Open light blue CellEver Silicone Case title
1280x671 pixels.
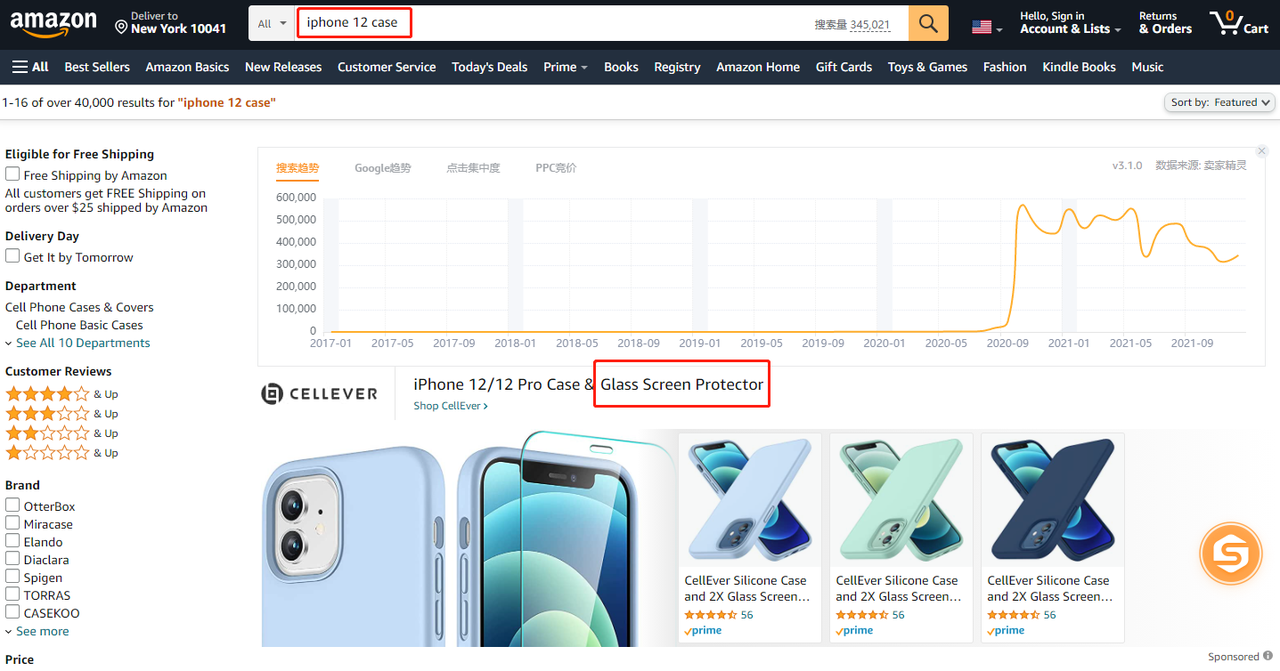[x=748, y=588]
